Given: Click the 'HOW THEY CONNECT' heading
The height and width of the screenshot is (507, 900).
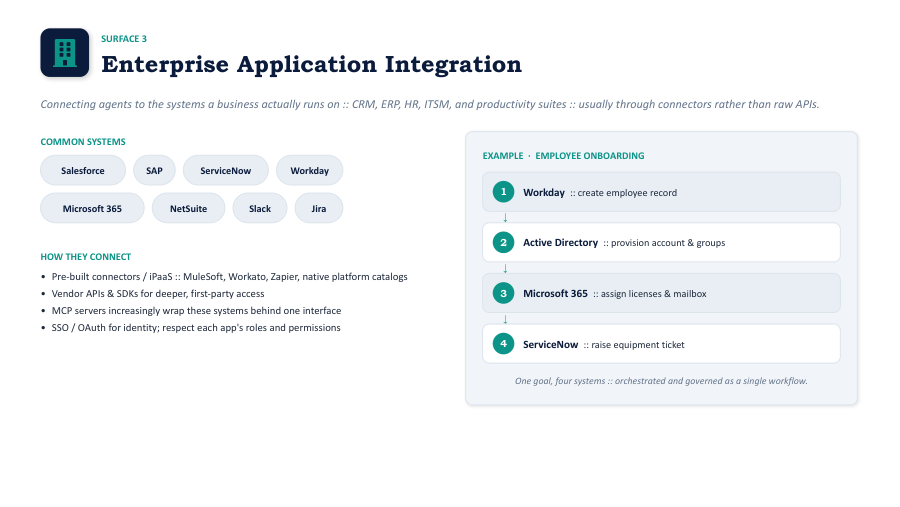Looking at the screenshot, I should click(86, 257).
